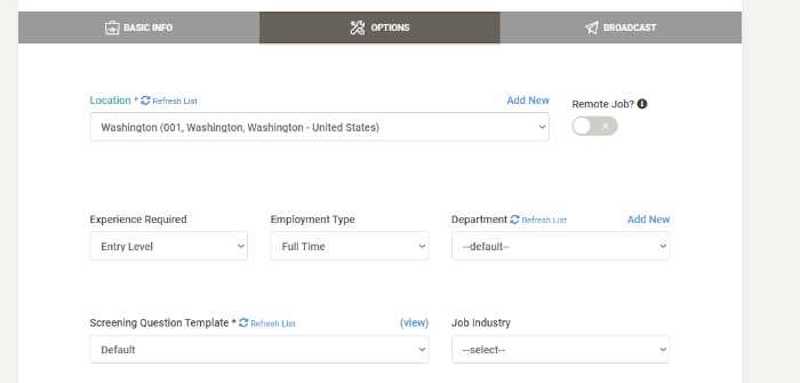This screenshot has width=800, height=383.
Task: Click the Screening Question Template refresh icon
Action: point(243,323)
